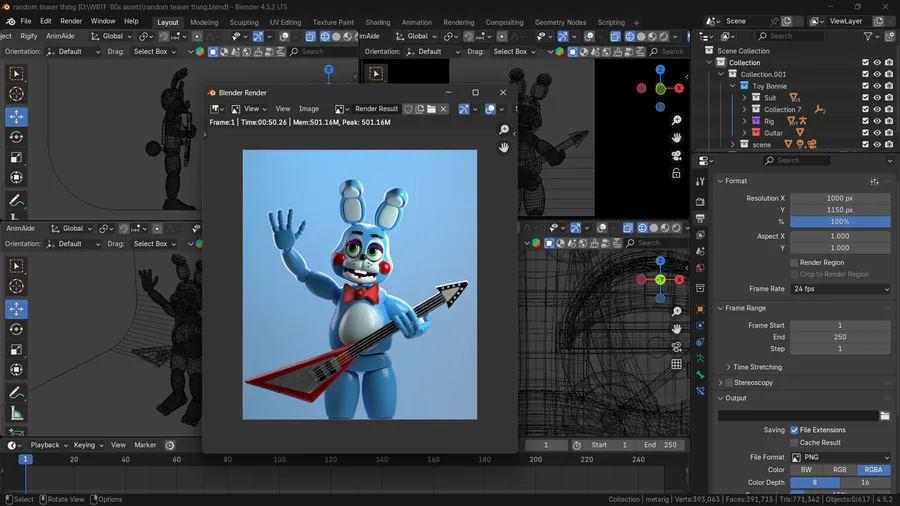Viewport: 900px width, 506px height.
Task: Switch to the Shading workspace tab
Action: (x=378, y=22)
